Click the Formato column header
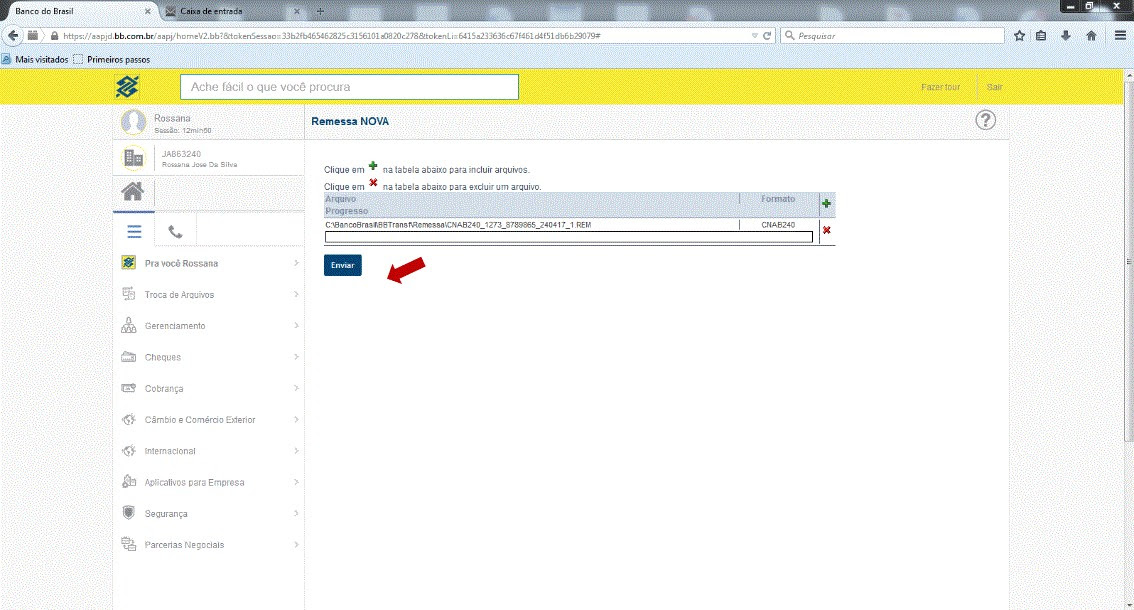1134x610 pixels. pos(778,199)
